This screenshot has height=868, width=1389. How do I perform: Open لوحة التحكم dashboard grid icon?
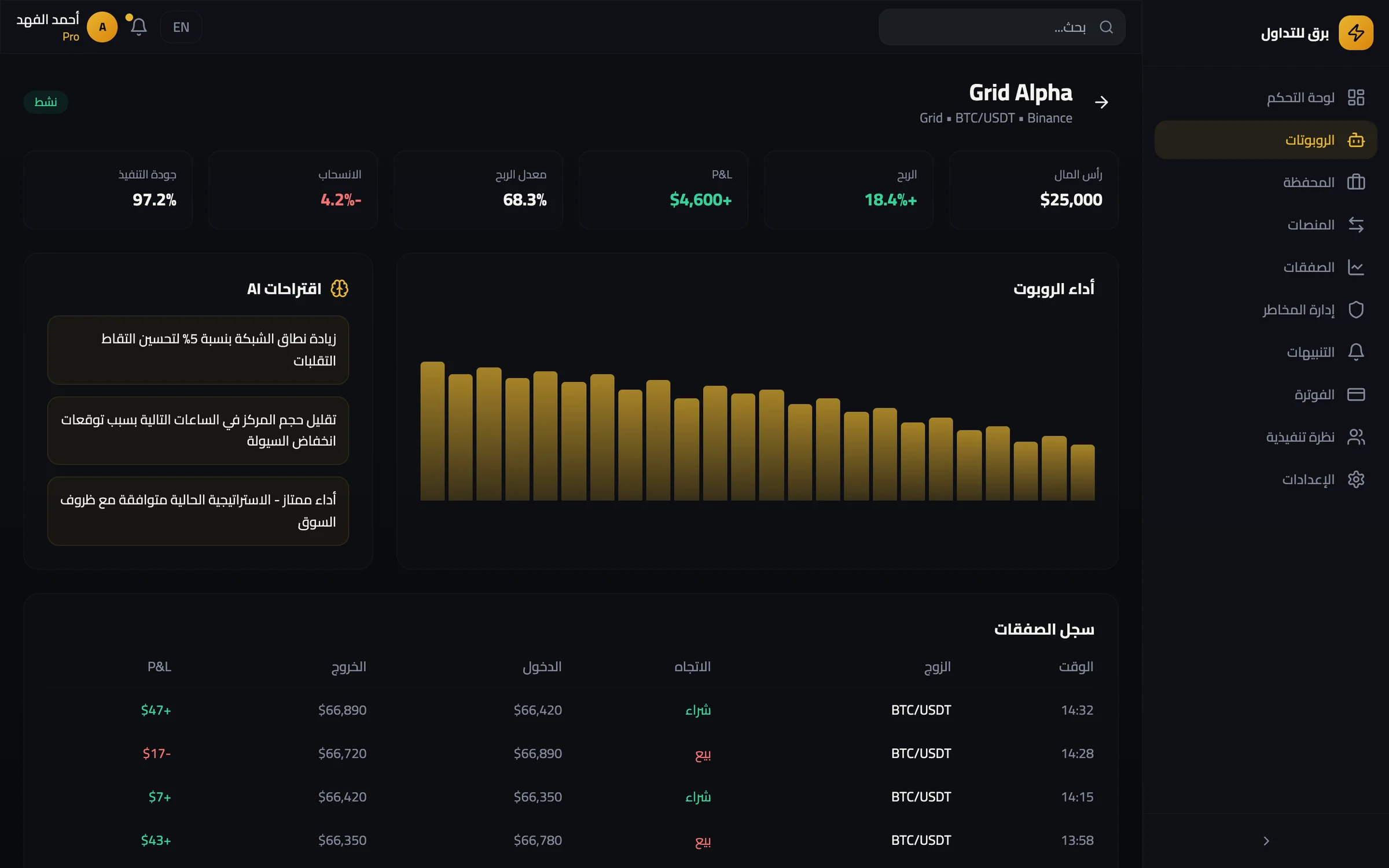coord(1355,97)
